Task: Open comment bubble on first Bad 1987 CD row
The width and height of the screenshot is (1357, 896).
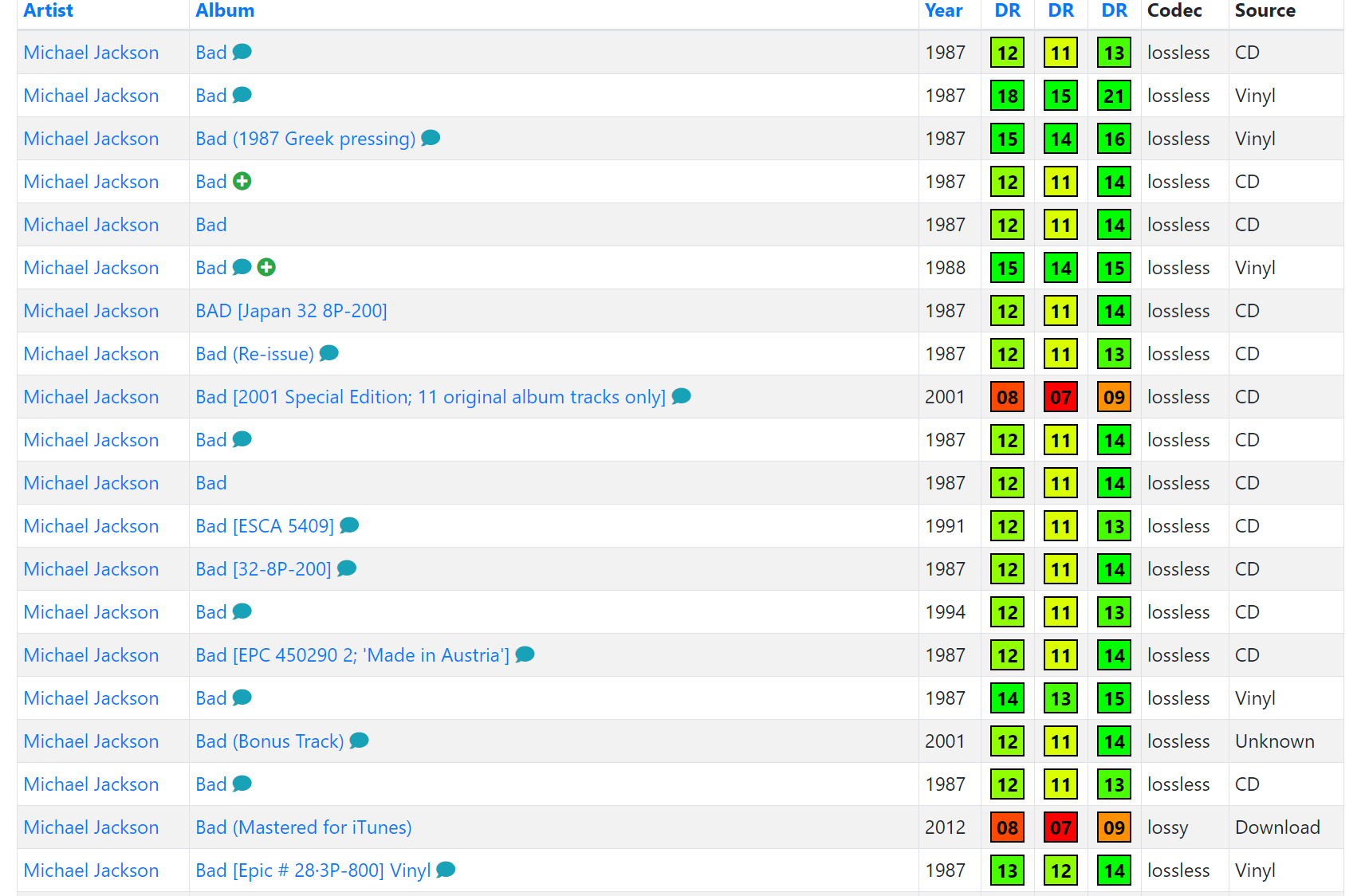Action: pos(242,52)
